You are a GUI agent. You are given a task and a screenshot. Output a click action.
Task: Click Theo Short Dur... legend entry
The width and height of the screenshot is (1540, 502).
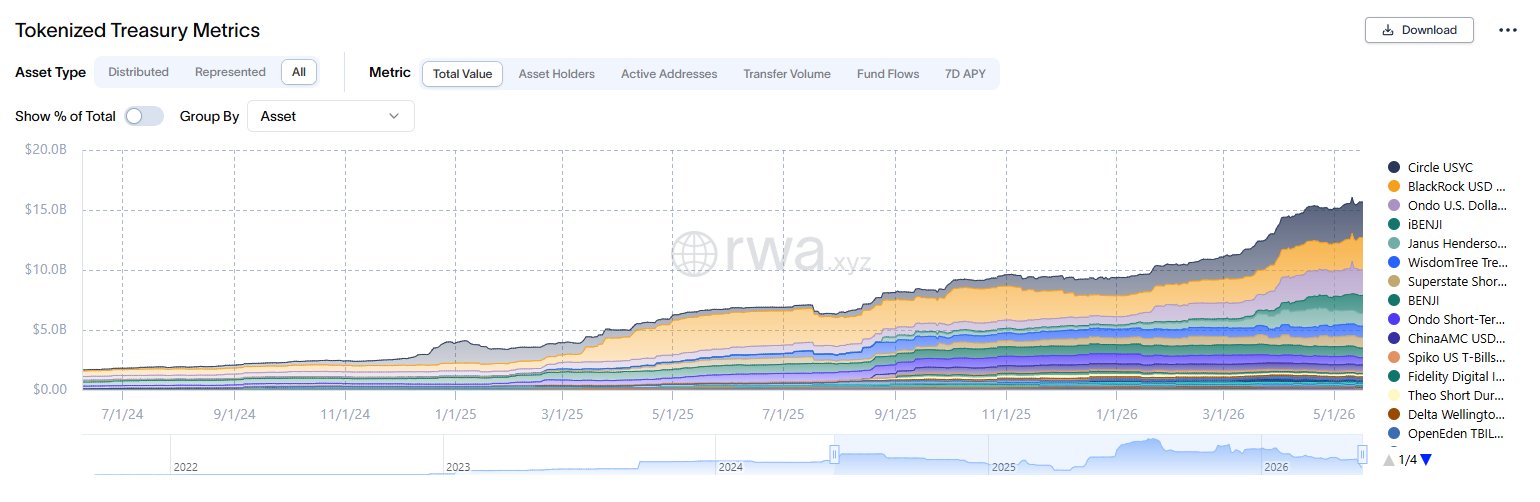tap(1447, 395)
